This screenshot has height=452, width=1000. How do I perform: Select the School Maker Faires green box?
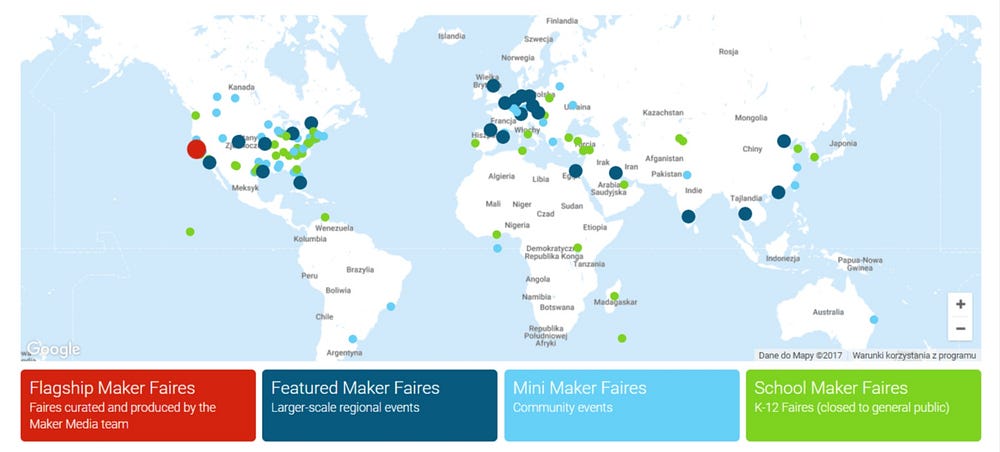[x=863, y=405]
